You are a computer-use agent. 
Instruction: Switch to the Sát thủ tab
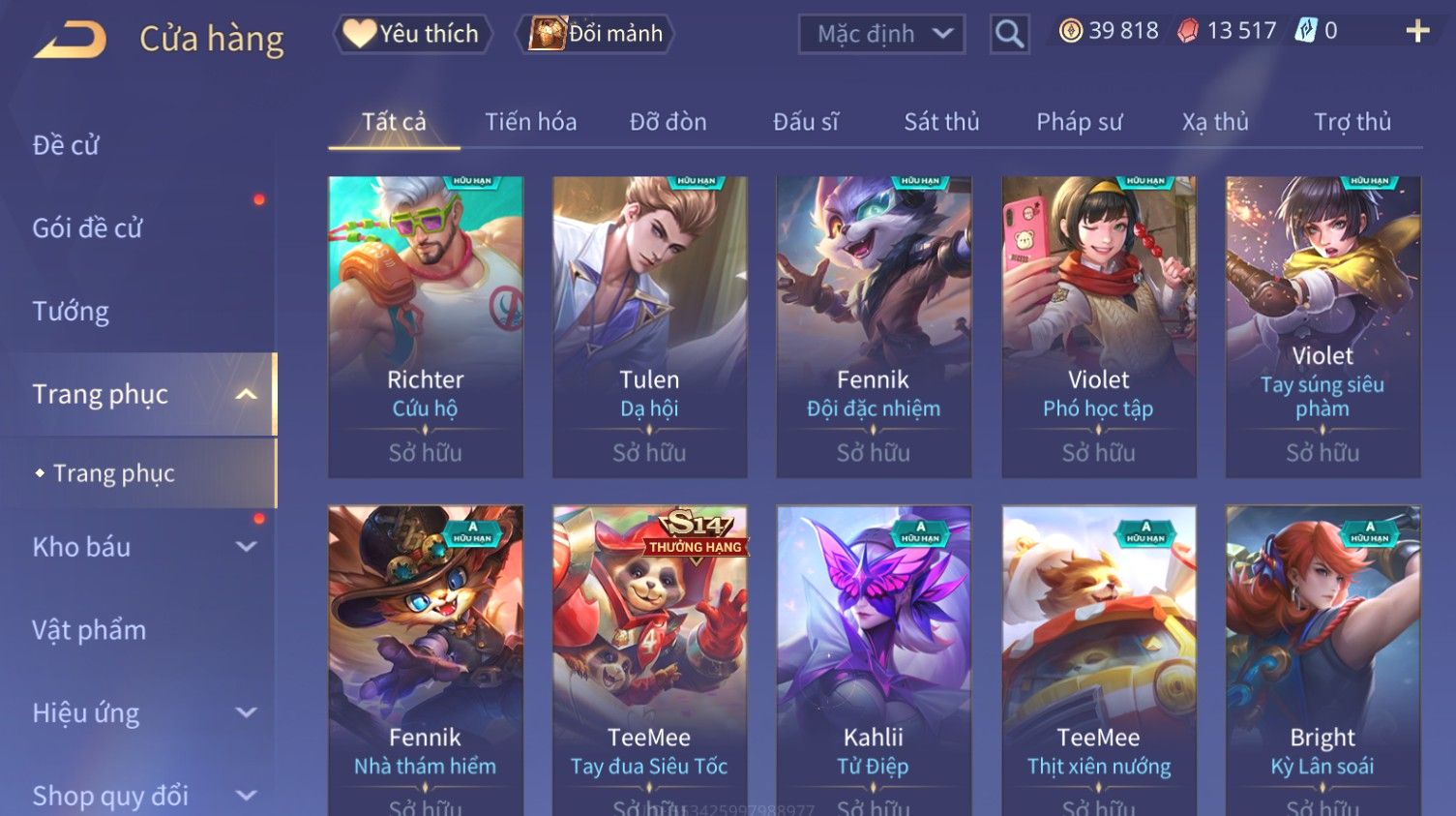[x=941, y=122]
